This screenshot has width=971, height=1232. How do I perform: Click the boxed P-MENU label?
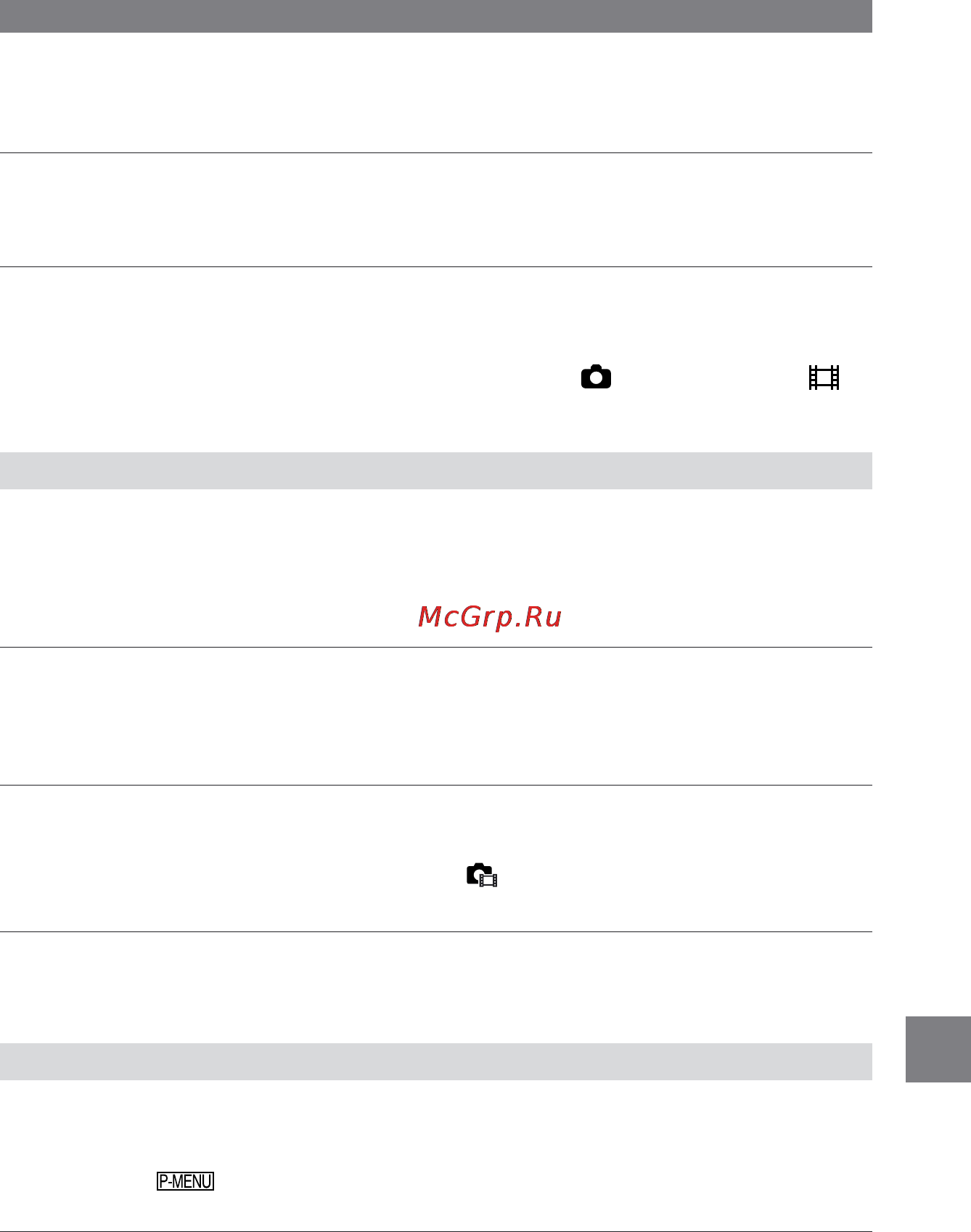[186, 1181]
